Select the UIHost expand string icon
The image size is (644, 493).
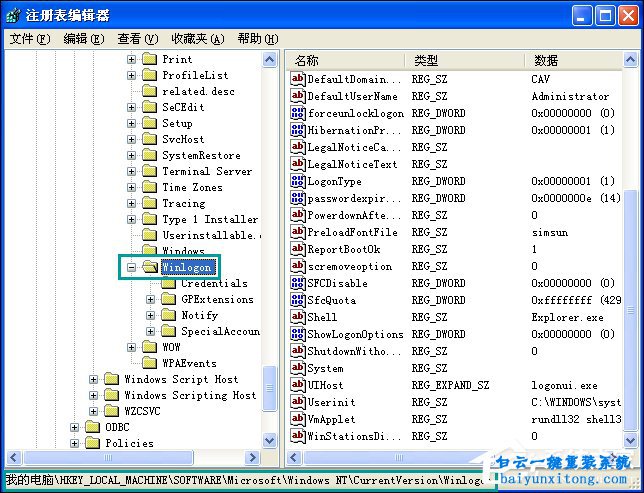(x=298, y=385)
